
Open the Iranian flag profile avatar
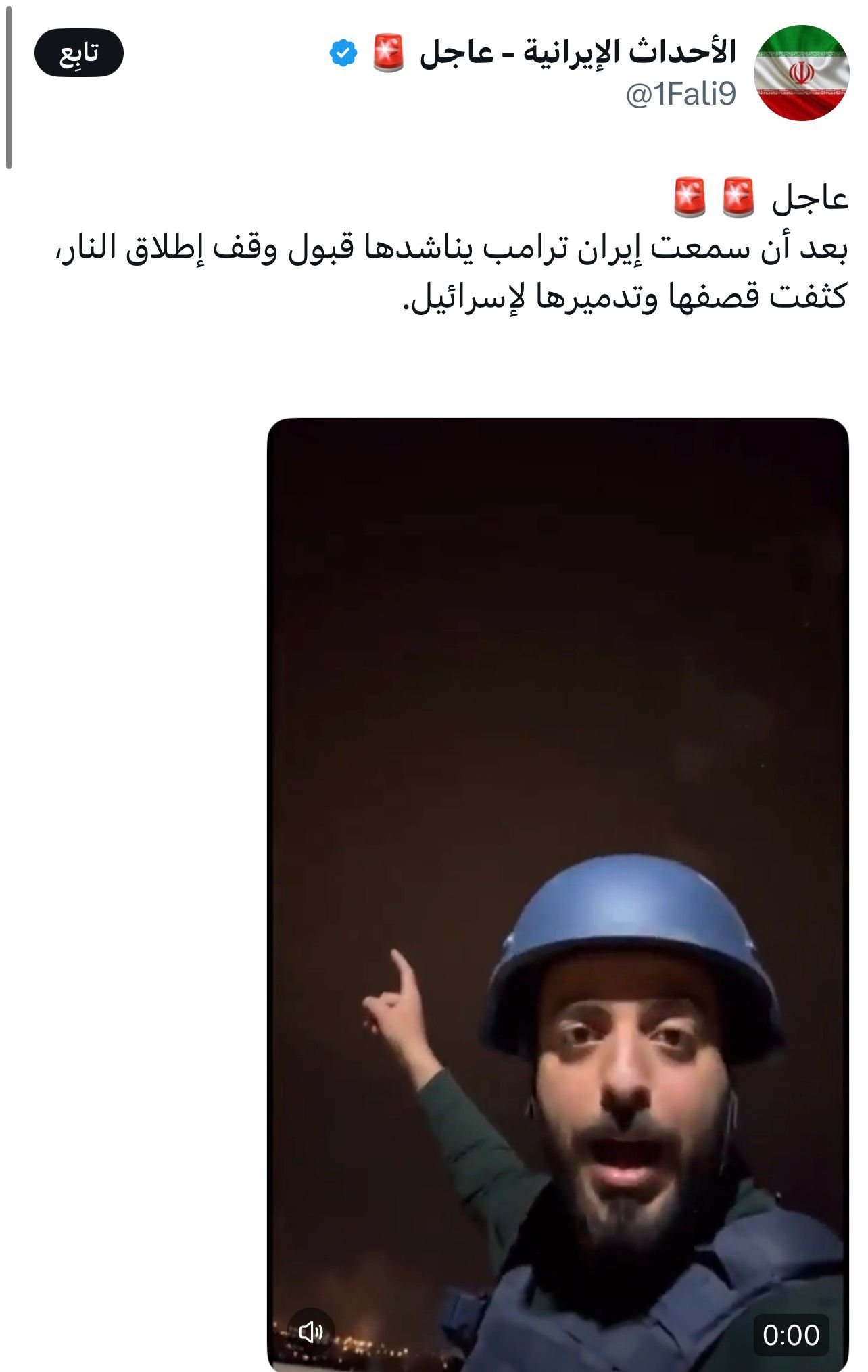tap(801, 72)
